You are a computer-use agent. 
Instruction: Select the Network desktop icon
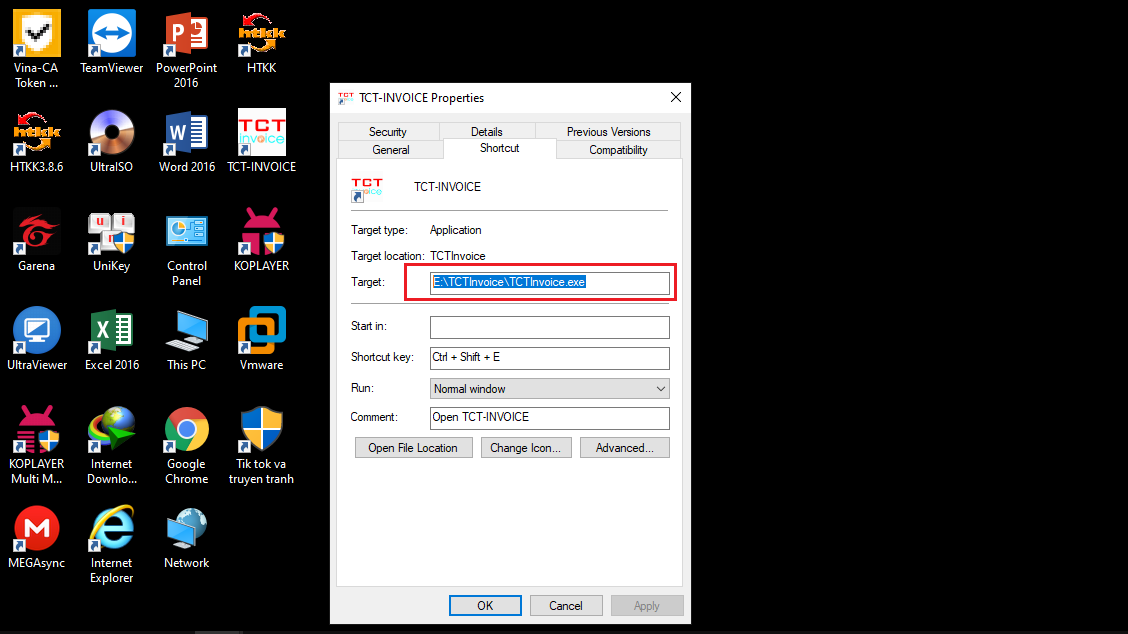186,538
